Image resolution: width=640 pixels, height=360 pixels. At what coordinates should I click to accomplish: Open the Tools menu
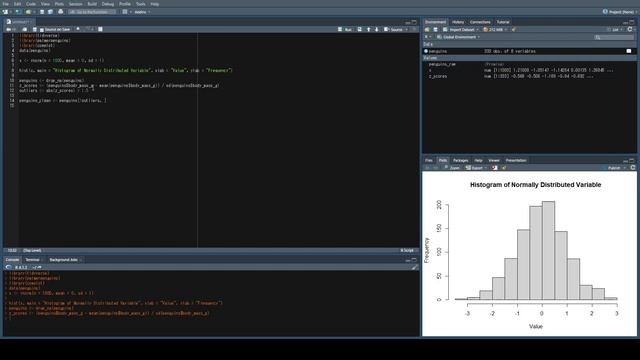pos(141,4)
